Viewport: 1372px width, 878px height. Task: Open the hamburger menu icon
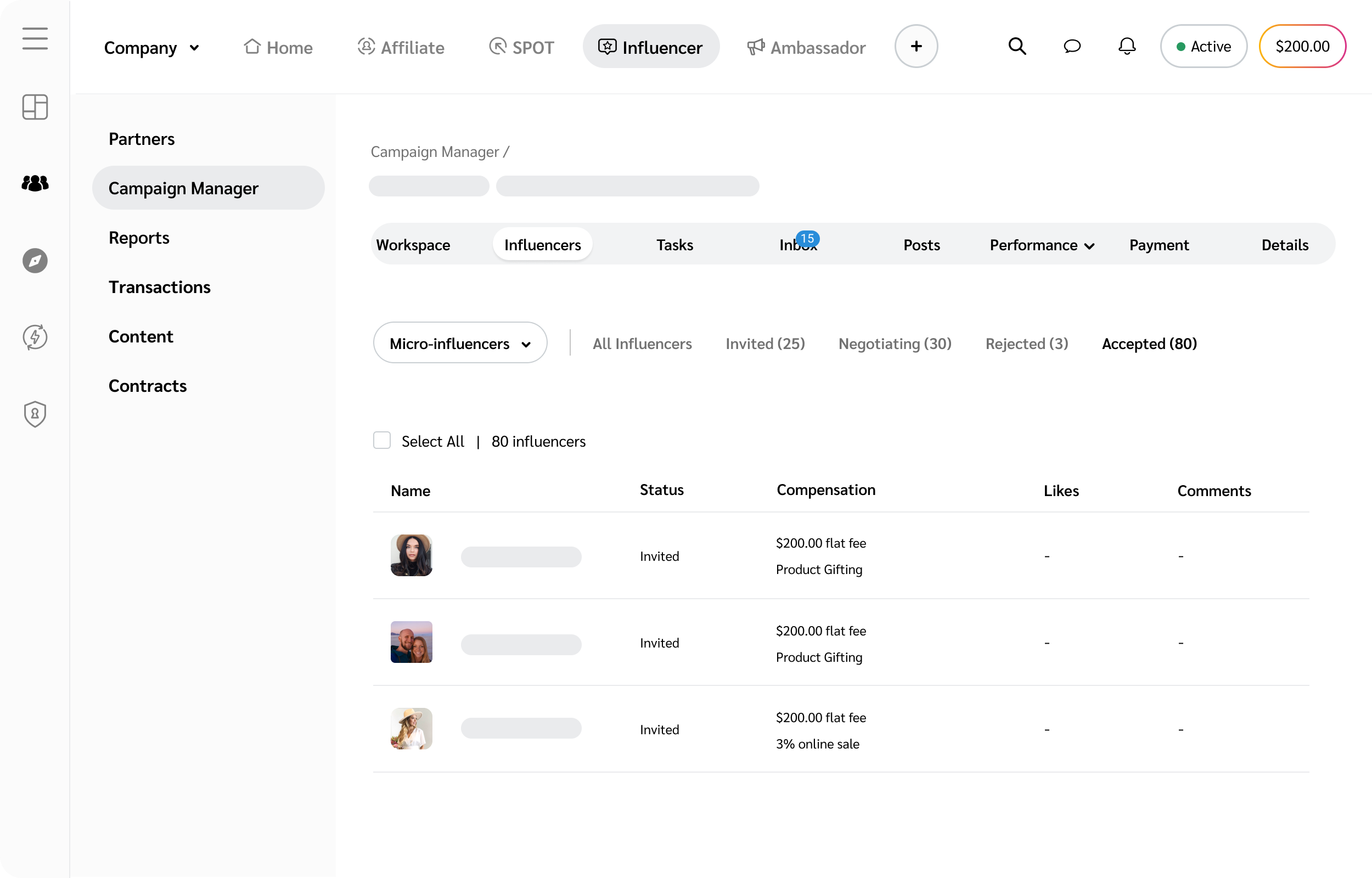35,39
